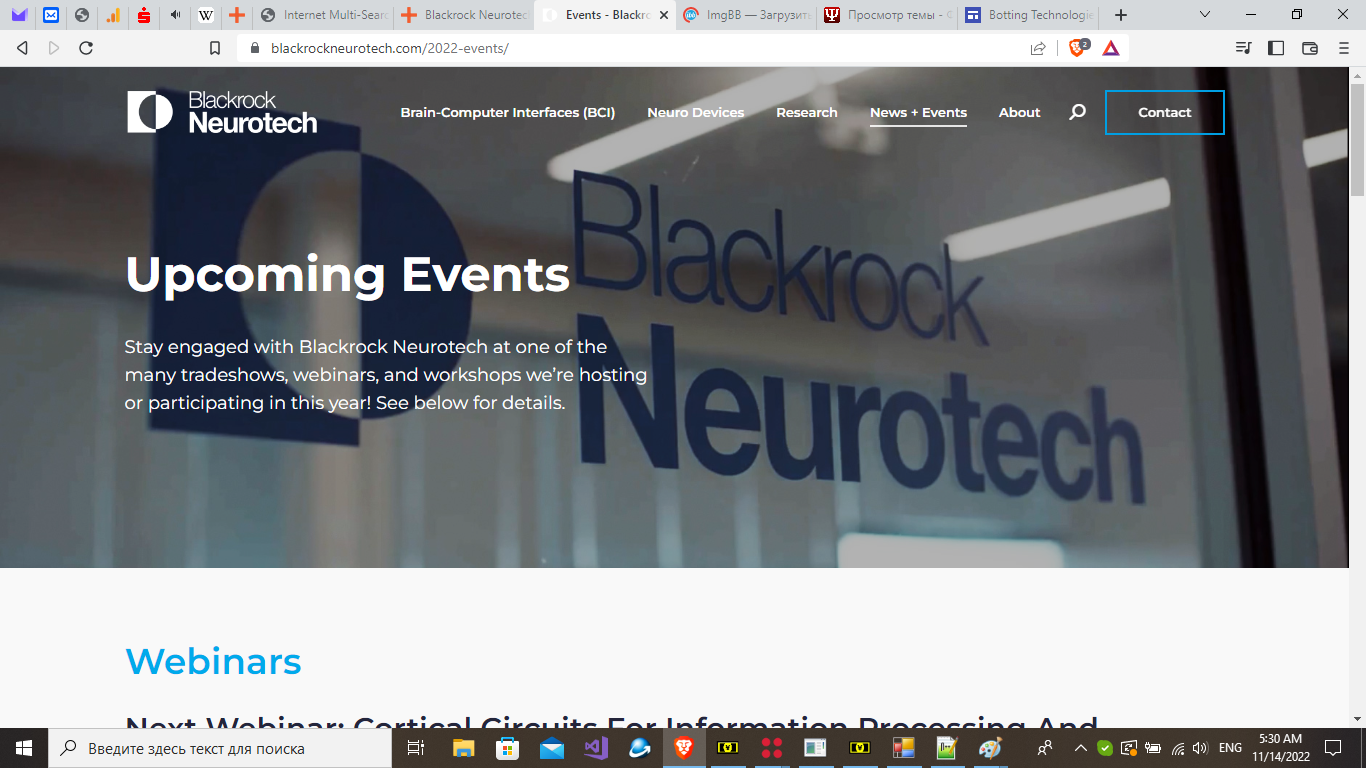Open File Explorer from the taskbar
Viewport: 1366px width, 768px height.
pos(464,748)
